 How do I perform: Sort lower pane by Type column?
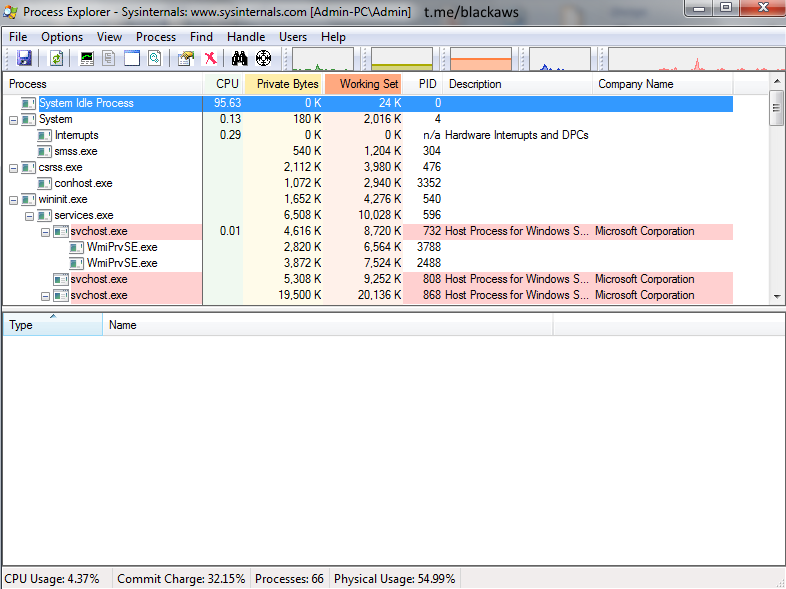coord(53,325)
